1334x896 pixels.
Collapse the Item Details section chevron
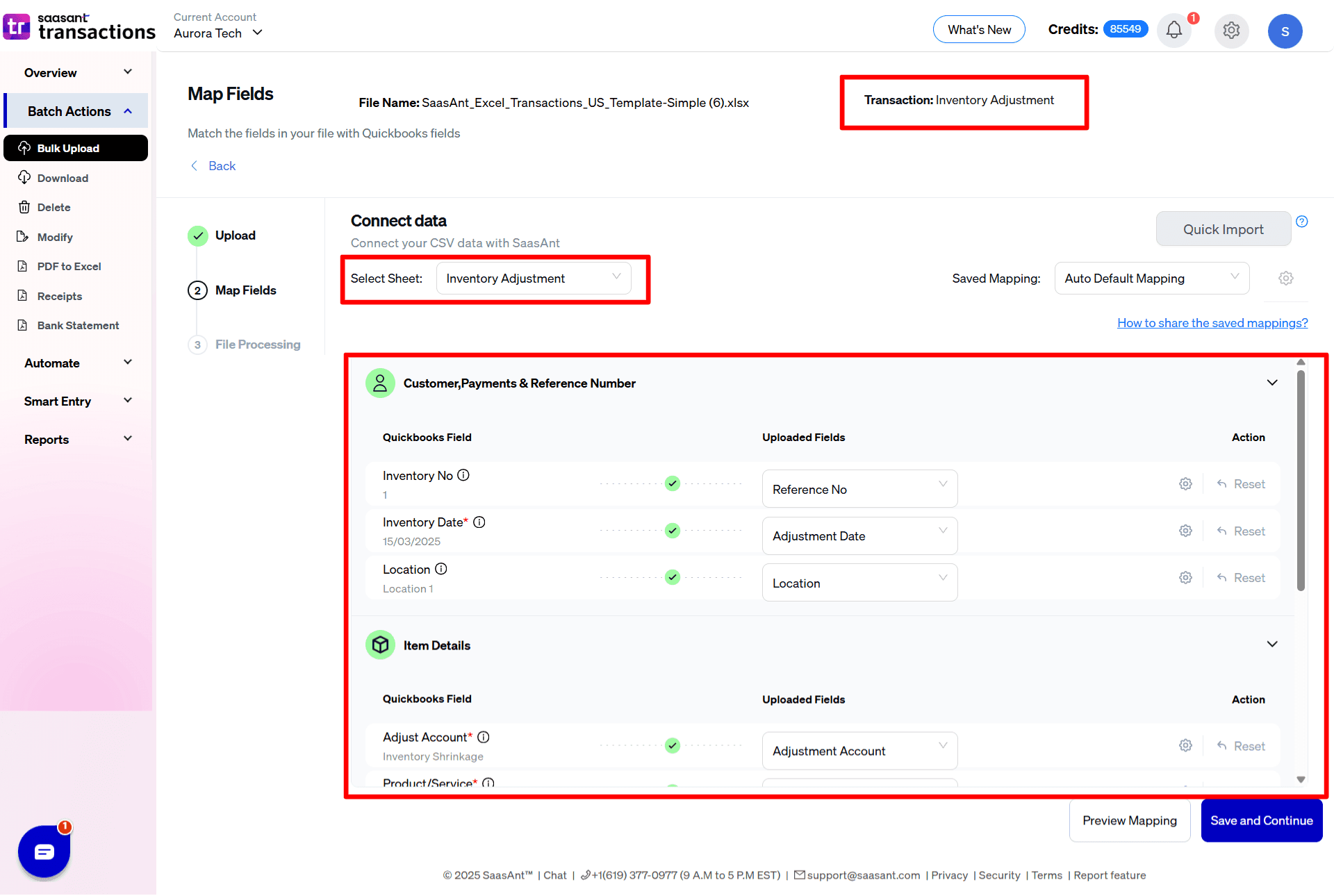[x=1272, y=645]
